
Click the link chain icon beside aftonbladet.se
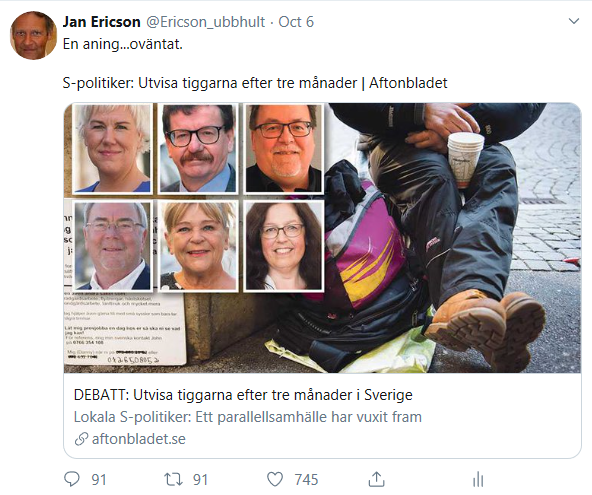click(81, 439)
